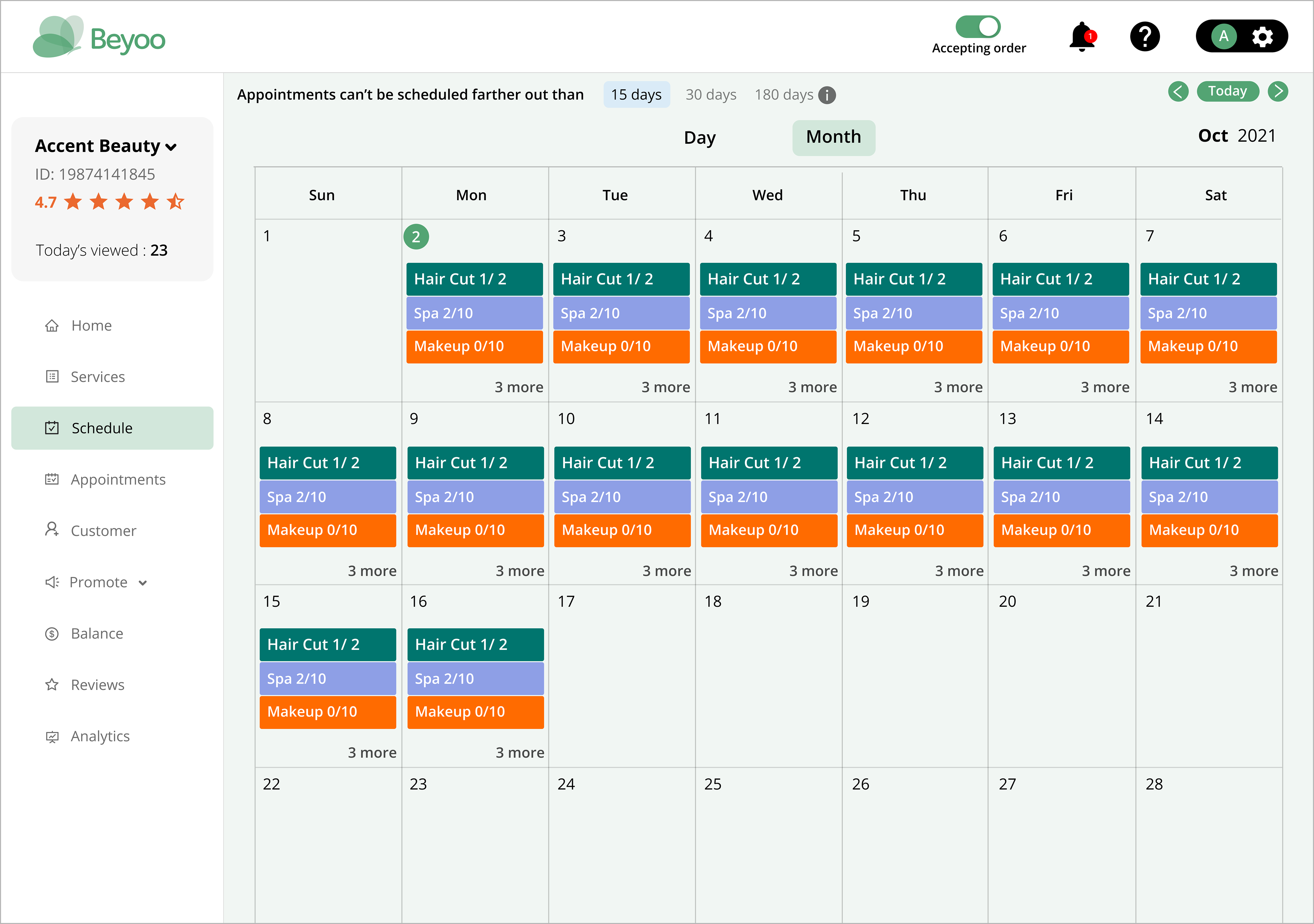This screenshot has width=1314, height=924.
Task: Go to previous month arrow
Action: [1178, 91]
